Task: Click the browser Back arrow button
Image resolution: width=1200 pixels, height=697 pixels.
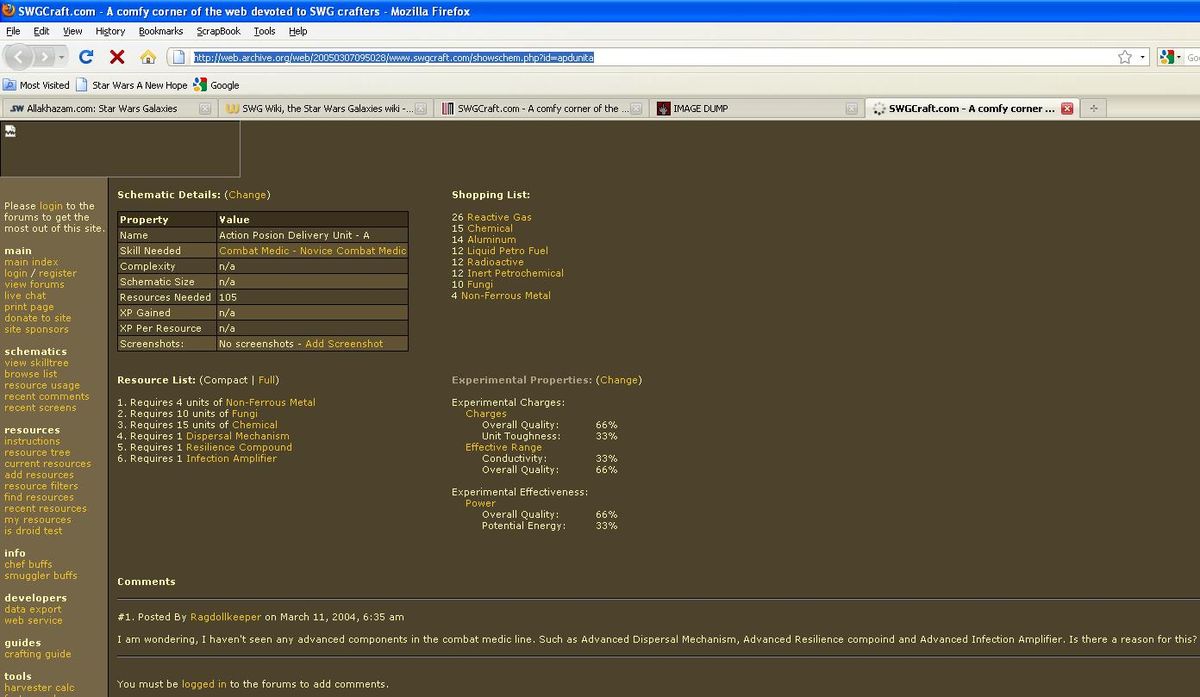Action: coord(22,57)
